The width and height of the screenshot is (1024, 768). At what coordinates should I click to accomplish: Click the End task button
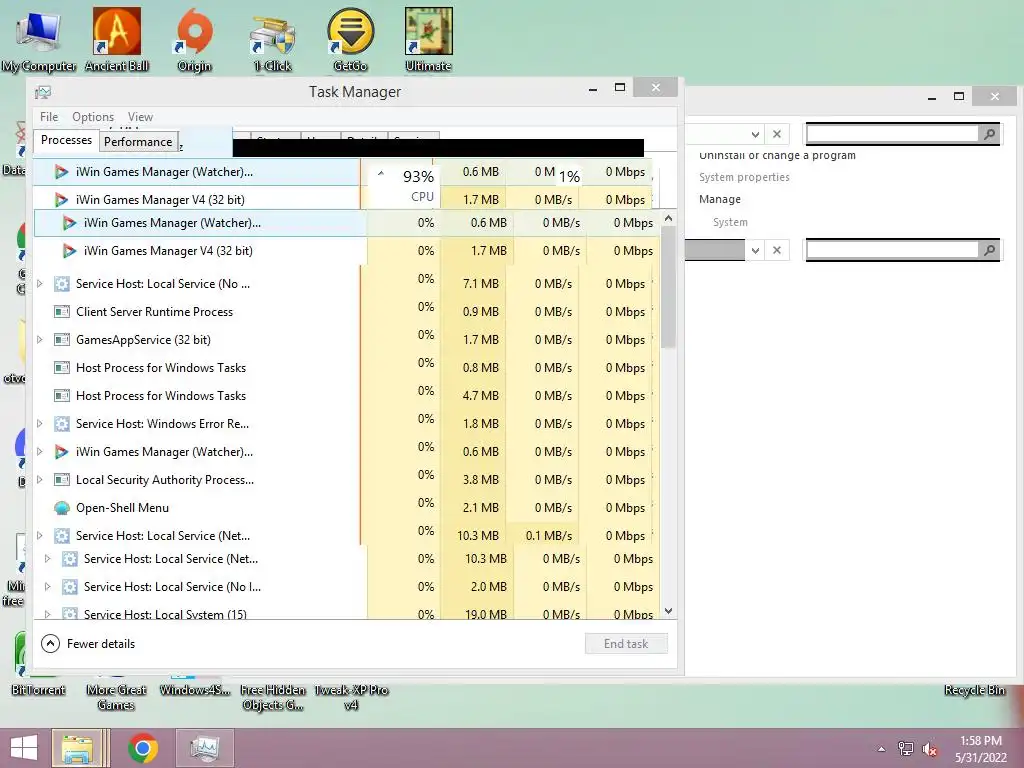coord(626,644)
